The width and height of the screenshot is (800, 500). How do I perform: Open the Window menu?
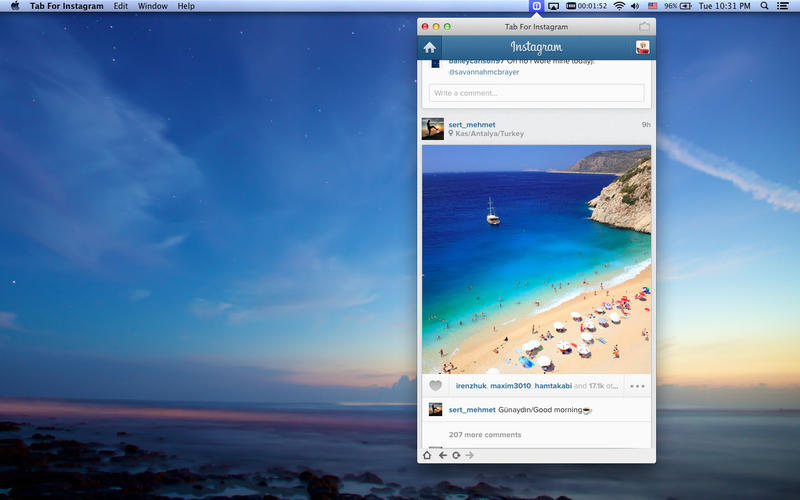(x=153, y=6)
